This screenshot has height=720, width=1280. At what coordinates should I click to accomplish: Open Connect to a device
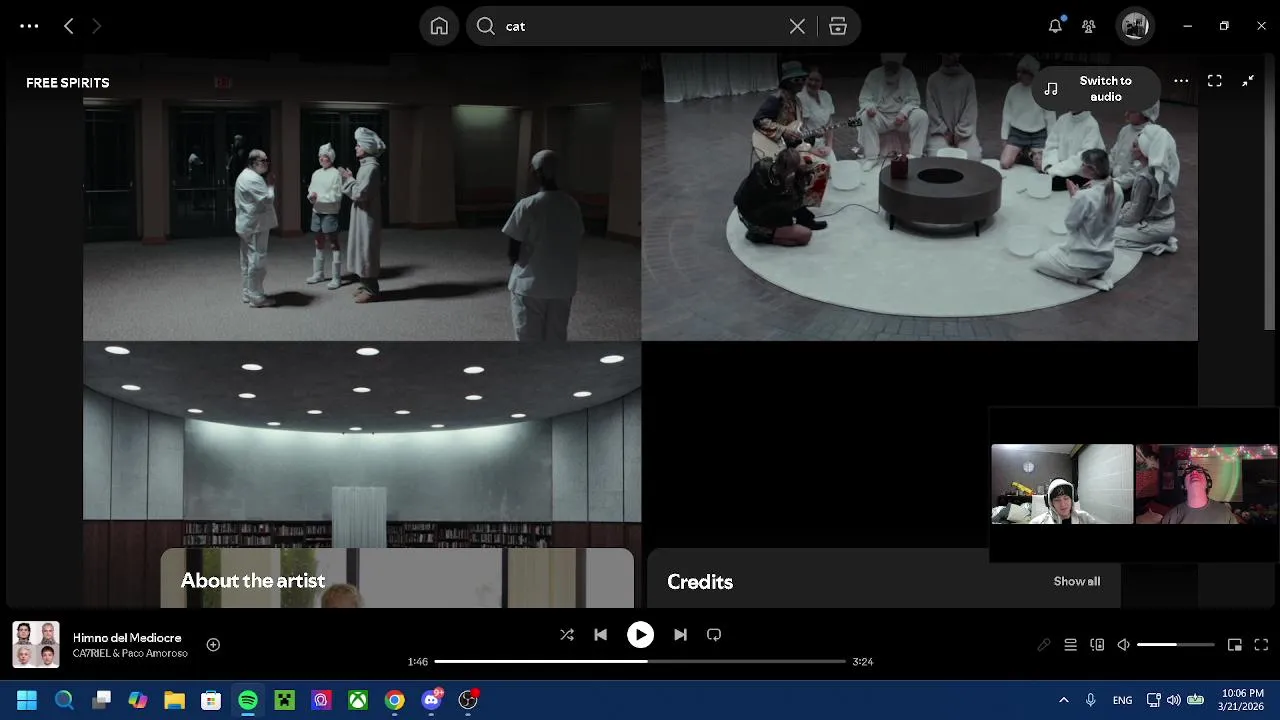(1097, 645)
